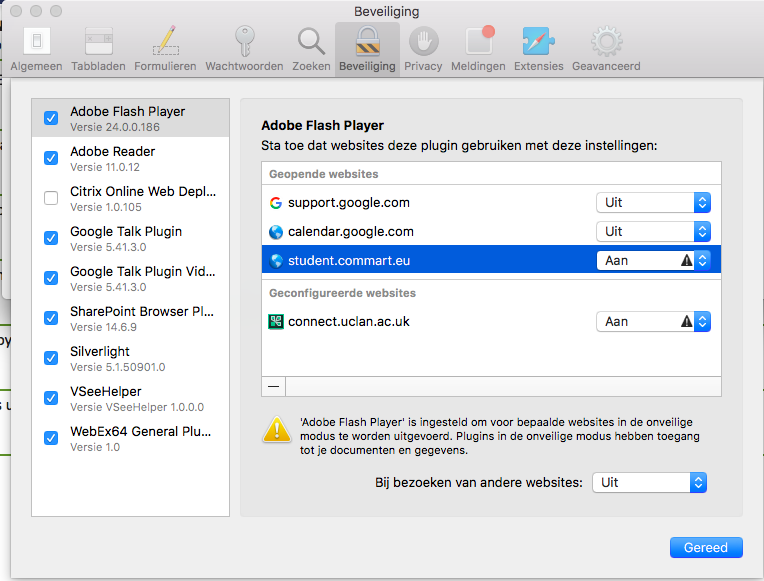Open the Extensies puzzle icon
This screenshot has height=581, width=764.
(538, 41)
